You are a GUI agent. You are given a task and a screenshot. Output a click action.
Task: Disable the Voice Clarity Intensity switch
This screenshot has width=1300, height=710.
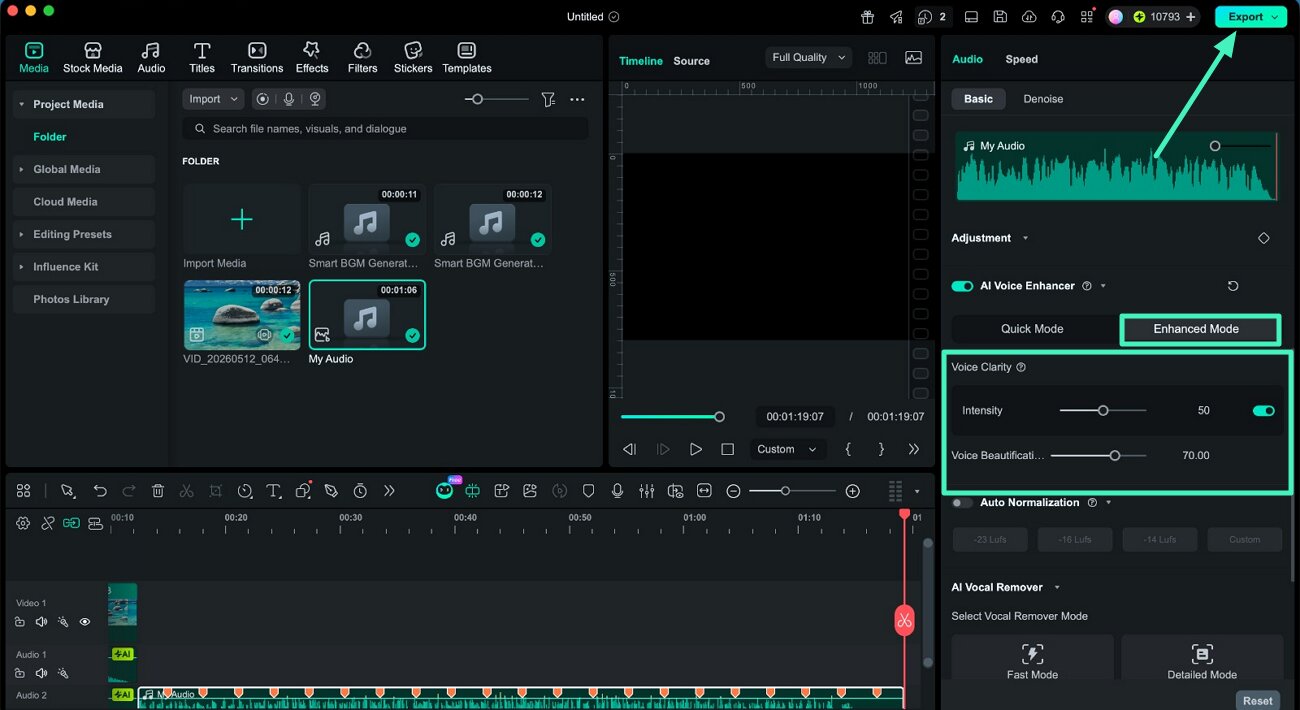(x=1264, y=411)
